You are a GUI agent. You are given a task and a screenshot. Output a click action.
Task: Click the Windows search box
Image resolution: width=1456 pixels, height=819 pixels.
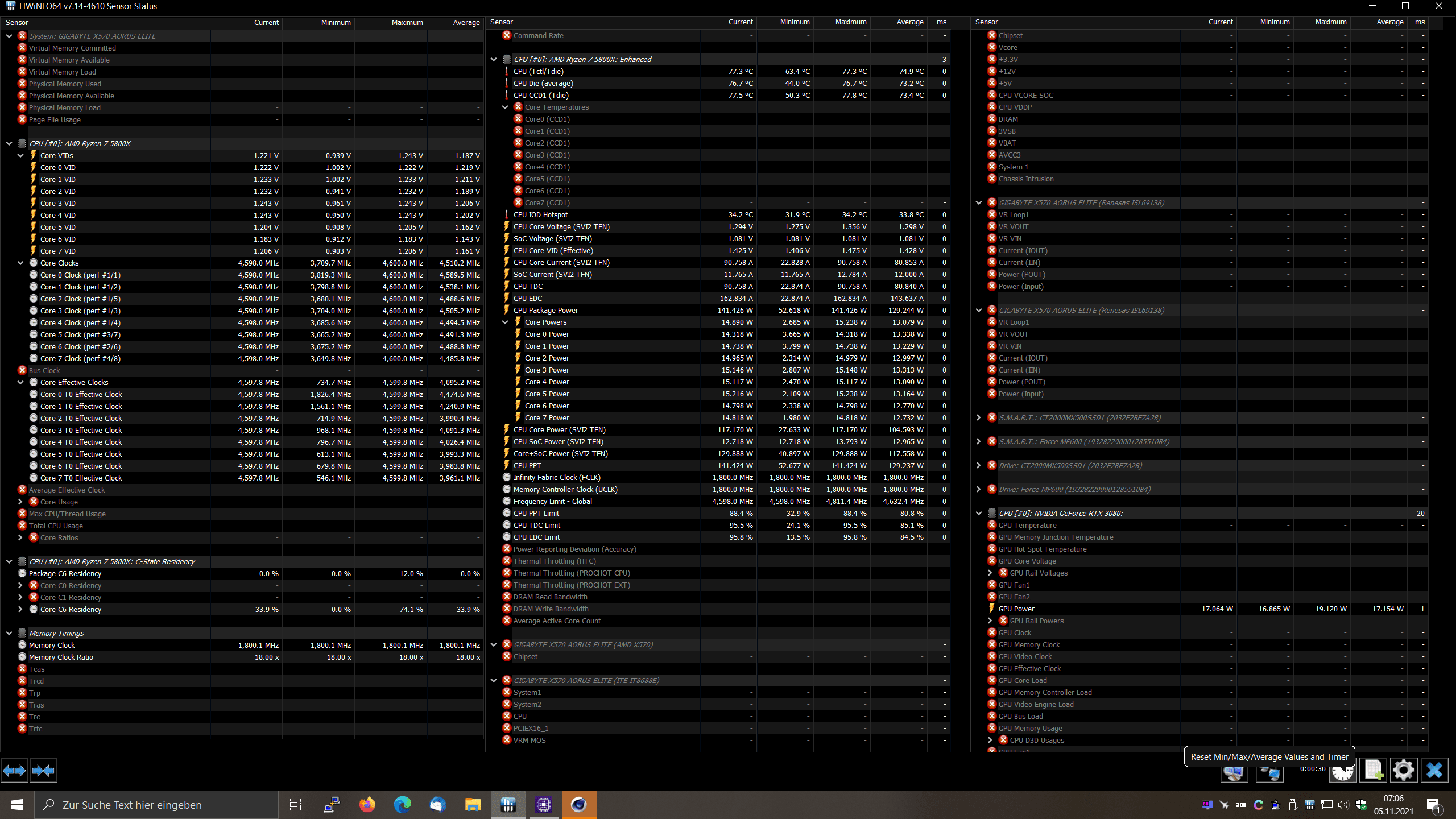click(x=157, y=805)
